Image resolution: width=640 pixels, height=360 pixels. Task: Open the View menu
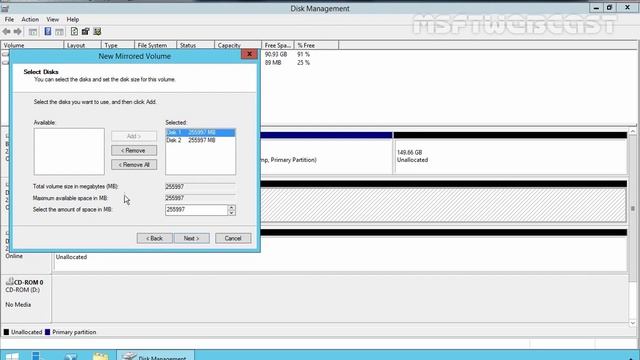click(x=52, y=20)
